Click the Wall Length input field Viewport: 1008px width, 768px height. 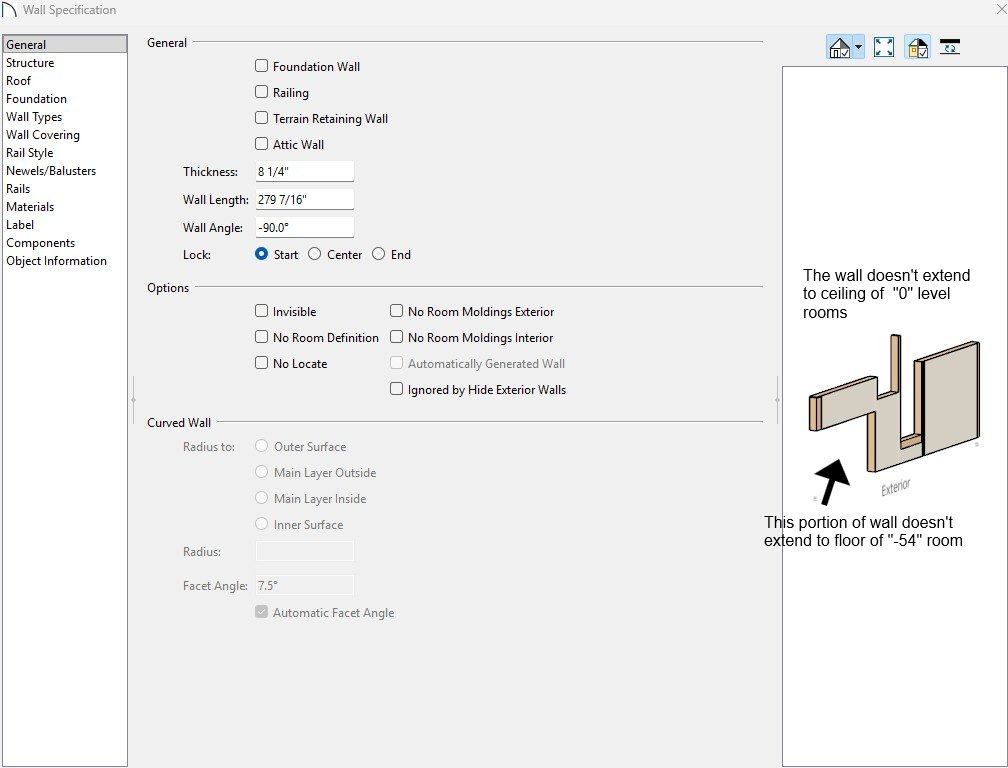click(304, 200)
